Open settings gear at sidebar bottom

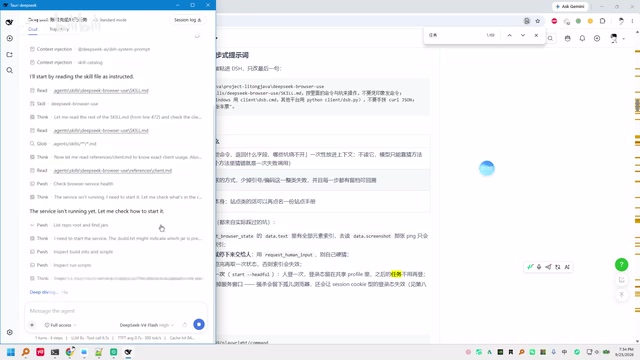click(9, 332)
